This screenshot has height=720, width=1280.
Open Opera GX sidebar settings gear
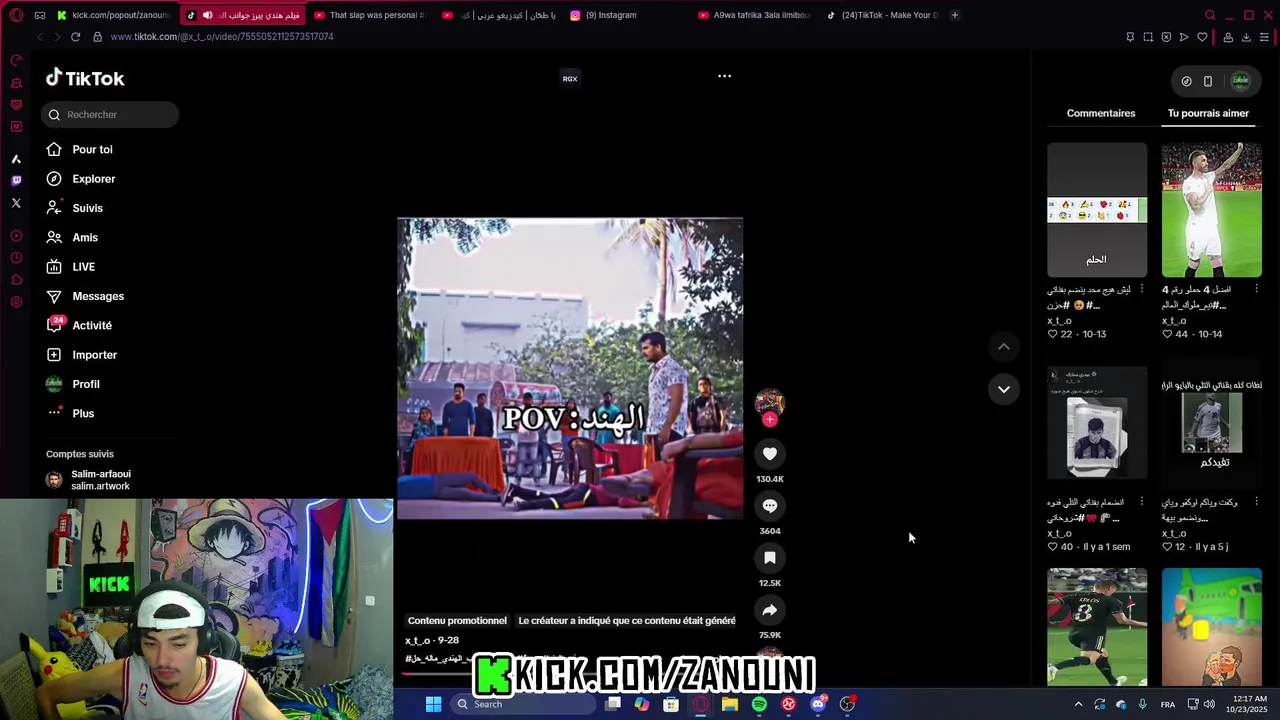pos(16,302)
